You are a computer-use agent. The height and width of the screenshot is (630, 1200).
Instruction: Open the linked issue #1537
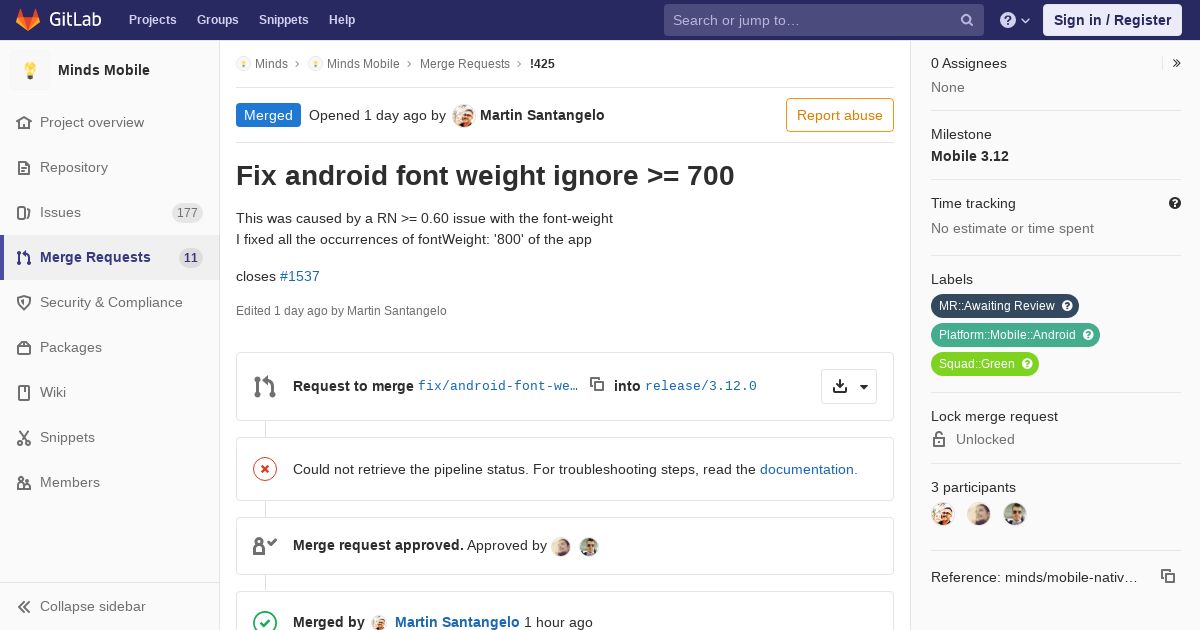point(300,276)
